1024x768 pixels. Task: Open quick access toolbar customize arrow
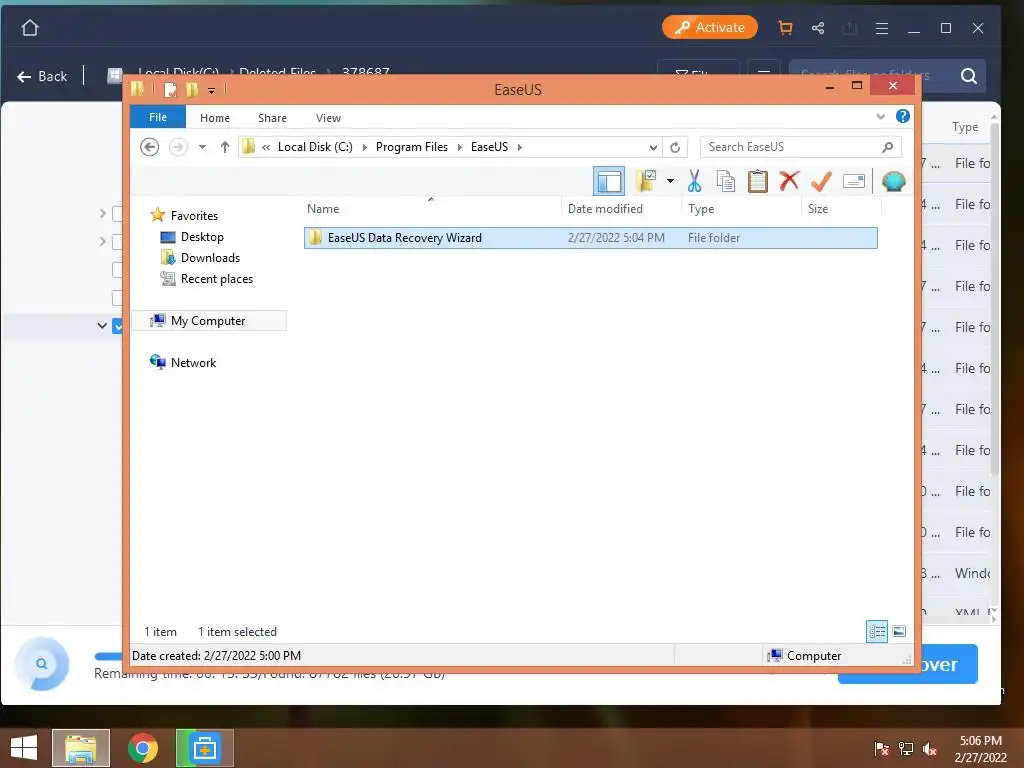[211, 91]
